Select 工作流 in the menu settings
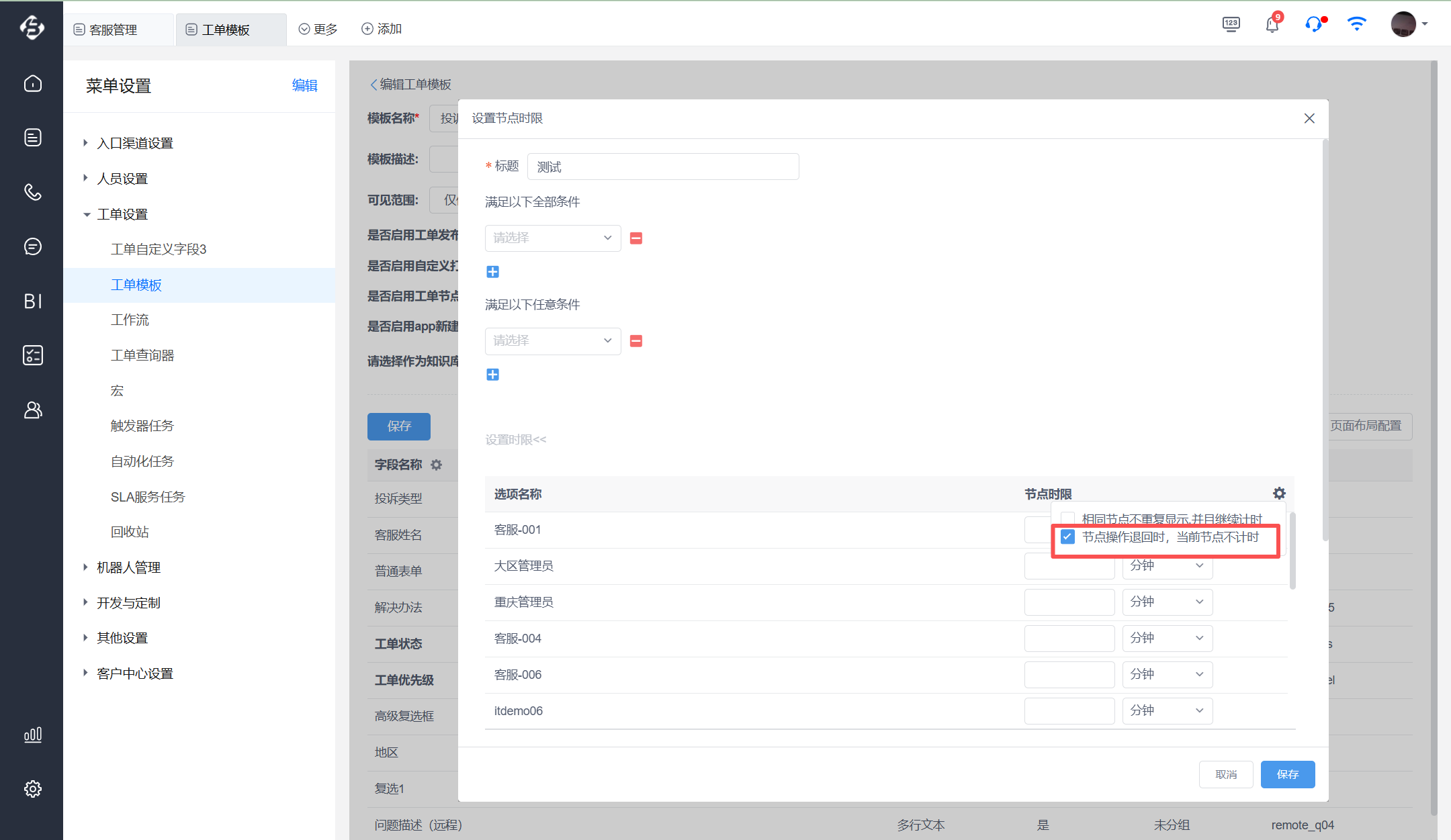The width and height of the screenshot is (1451, 840). point(130,320)
